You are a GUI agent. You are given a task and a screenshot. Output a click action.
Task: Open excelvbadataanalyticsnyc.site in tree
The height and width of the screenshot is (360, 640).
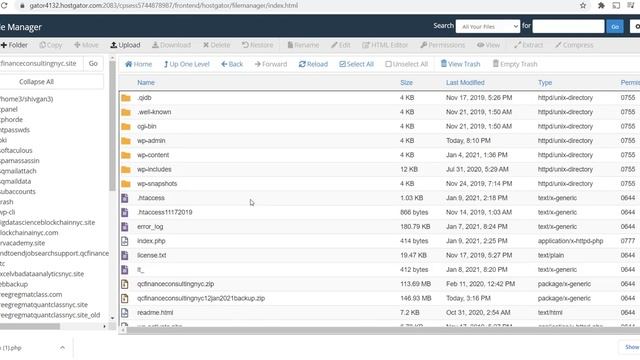pos(42,274)
